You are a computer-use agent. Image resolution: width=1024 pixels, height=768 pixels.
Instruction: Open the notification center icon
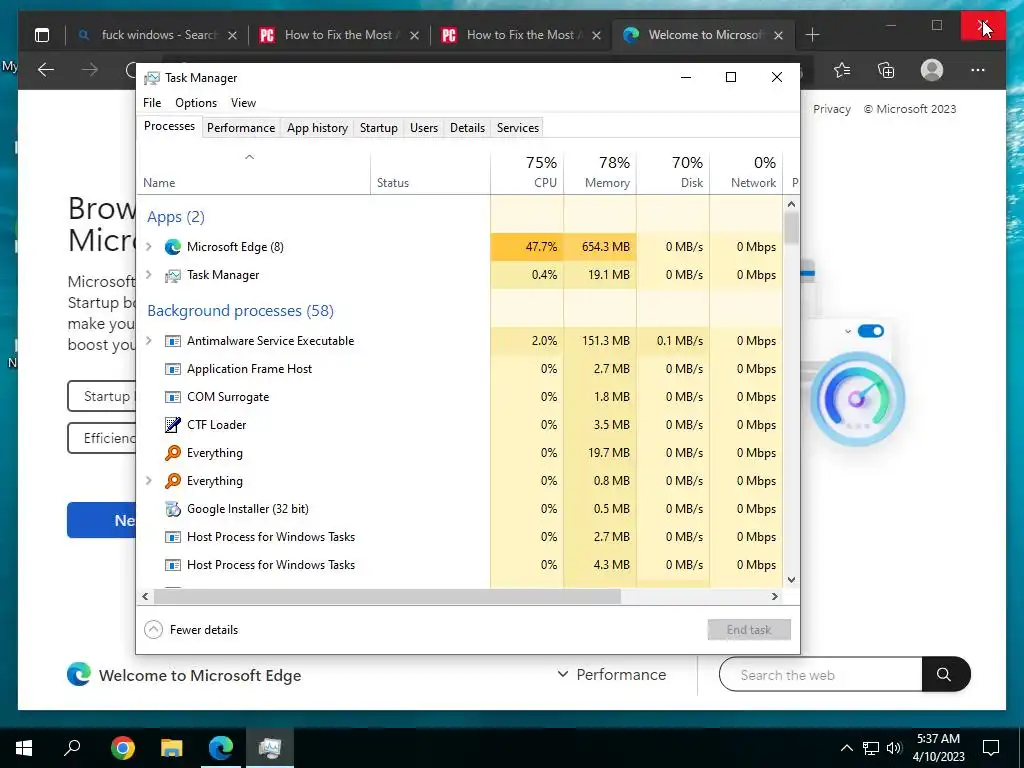pos(991,748)
